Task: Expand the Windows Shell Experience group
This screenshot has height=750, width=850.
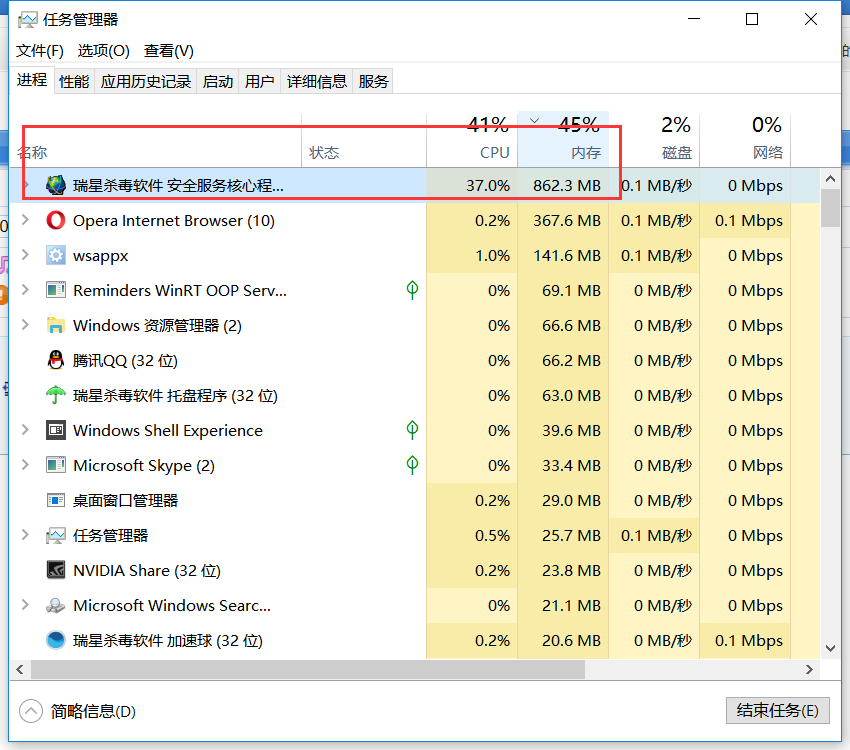Action: click(x=25, y=430)
